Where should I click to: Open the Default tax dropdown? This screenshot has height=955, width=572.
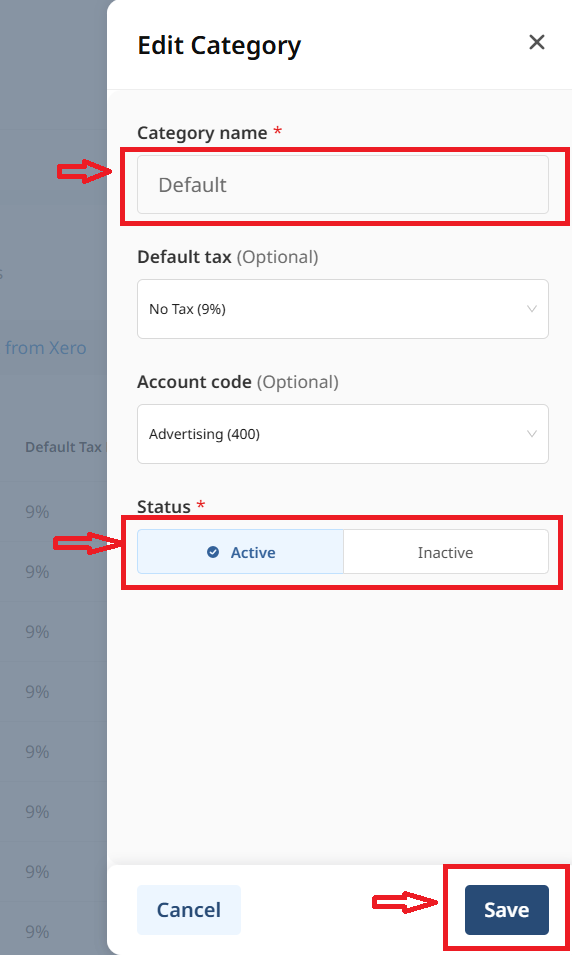coord(342,309)
